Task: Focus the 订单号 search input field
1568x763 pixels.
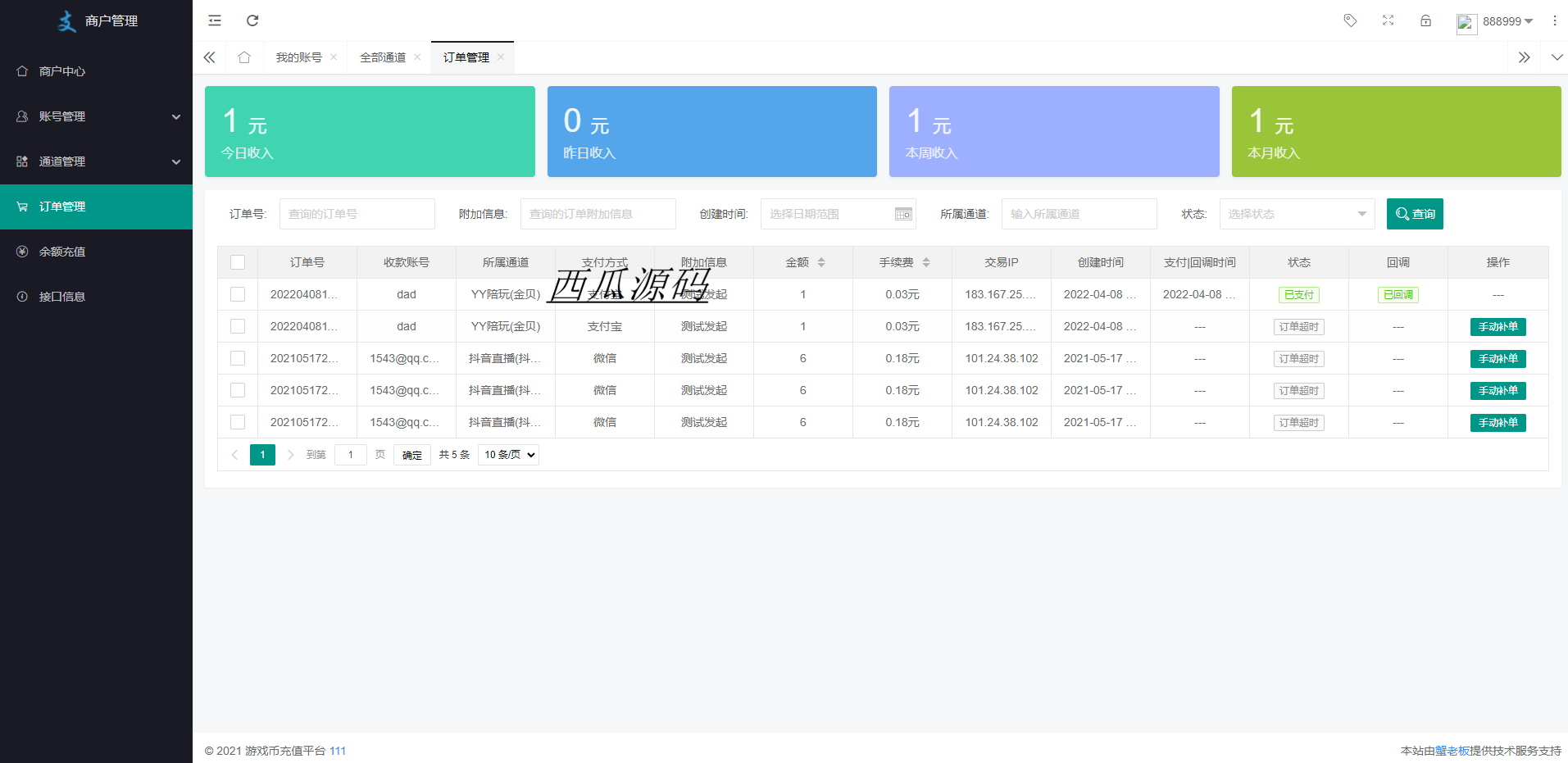Action: tap(357, 214)
